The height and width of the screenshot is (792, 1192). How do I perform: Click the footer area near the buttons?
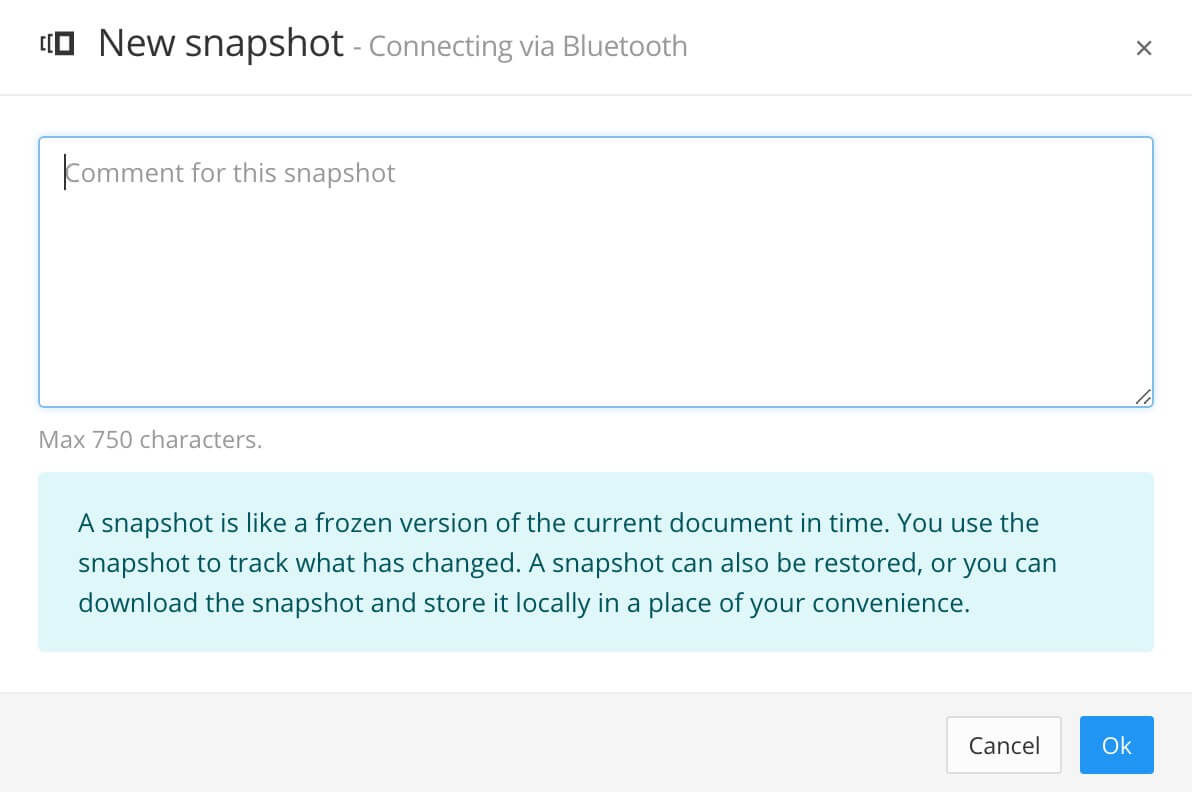(700, 745)
